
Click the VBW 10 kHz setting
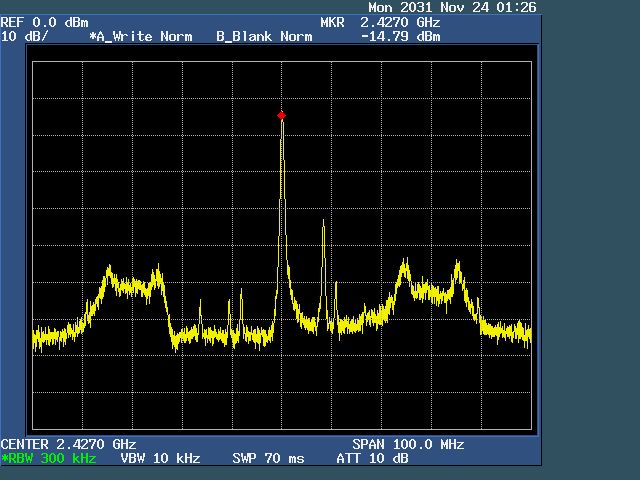click(160, 458)
